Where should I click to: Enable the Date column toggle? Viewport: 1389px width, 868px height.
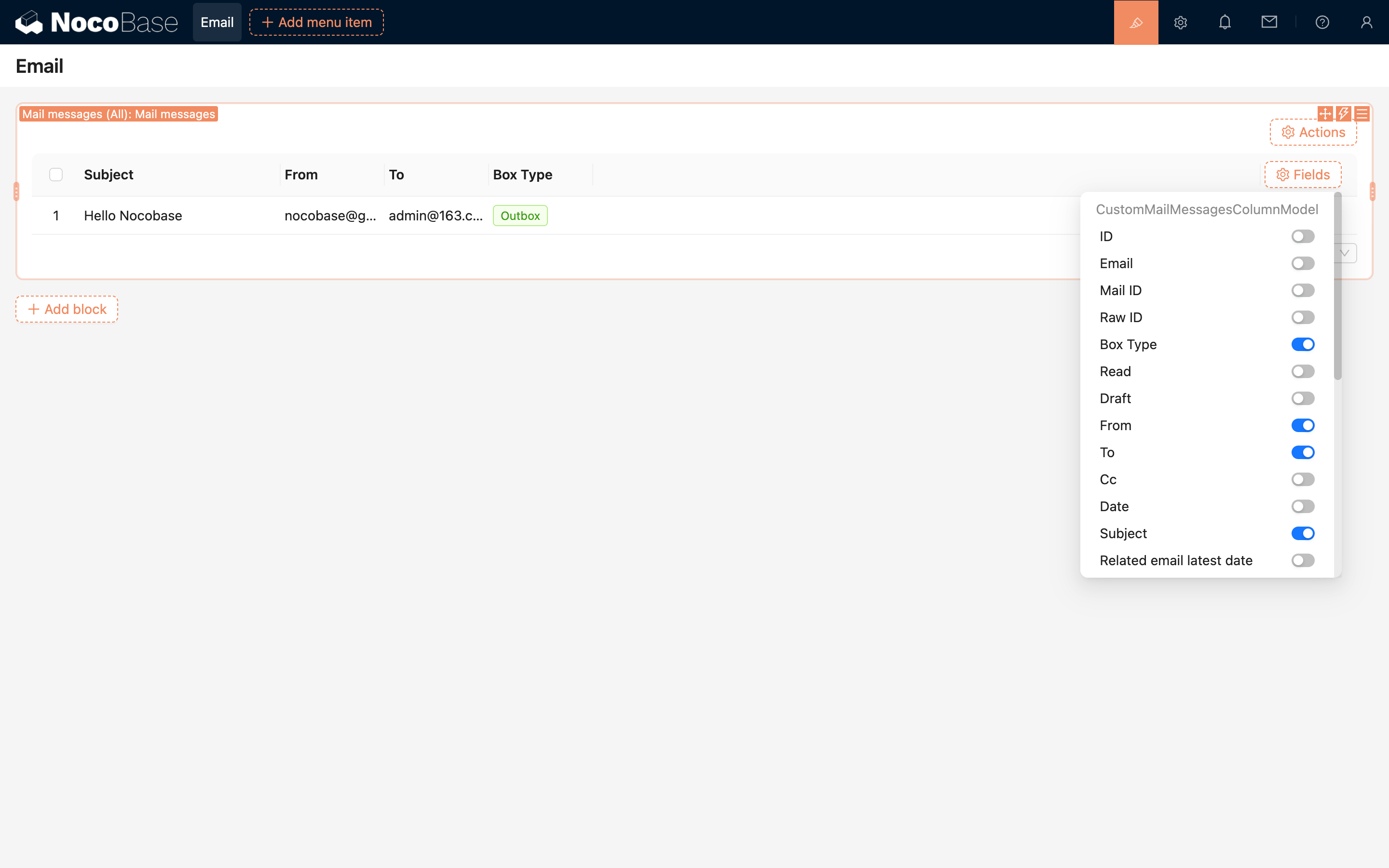[1302, 506]
